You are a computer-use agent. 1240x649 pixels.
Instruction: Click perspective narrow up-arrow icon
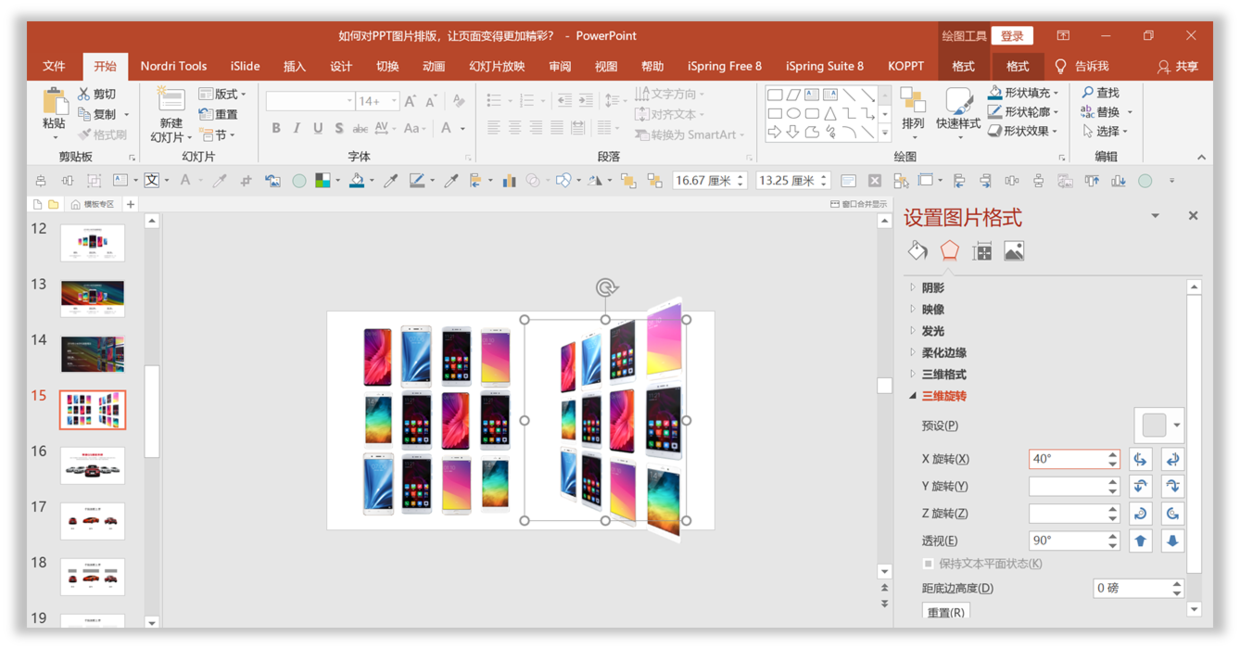(1140, 540)
